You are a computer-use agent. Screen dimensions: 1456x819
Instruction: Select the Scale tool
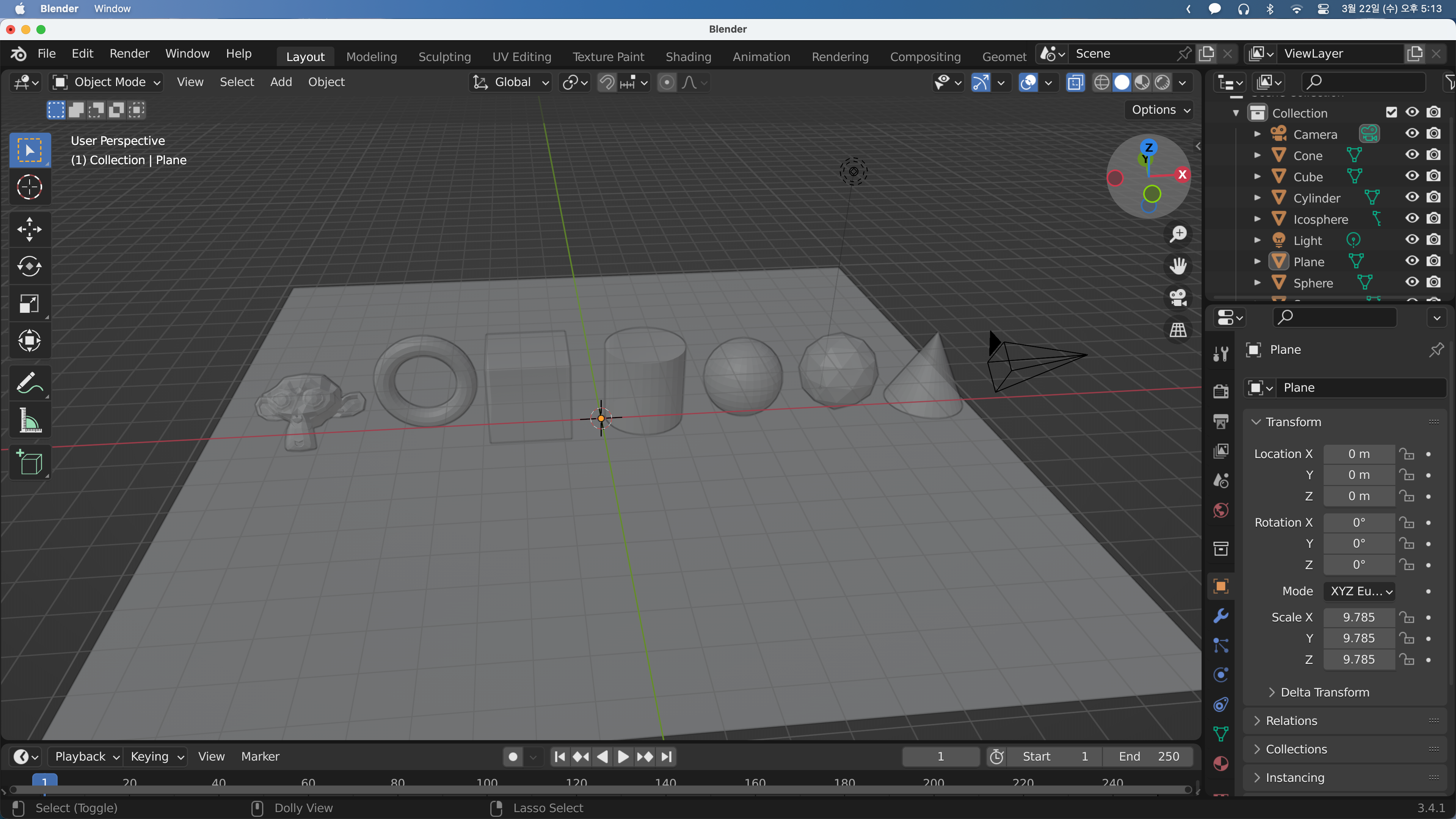click(x=30, y=303)
